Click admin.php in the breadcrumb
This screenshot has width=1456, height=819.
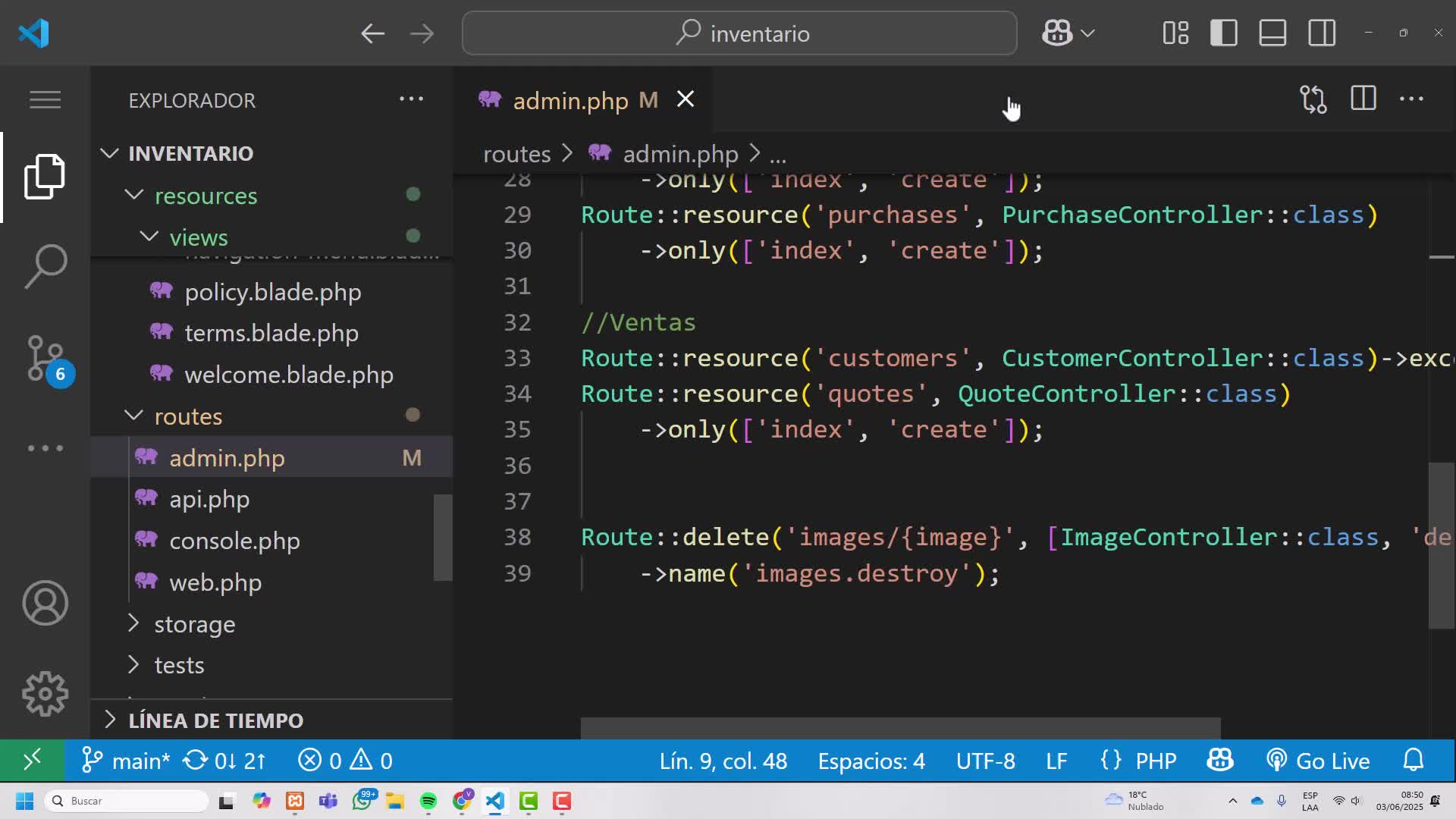[x=680, y=154]
